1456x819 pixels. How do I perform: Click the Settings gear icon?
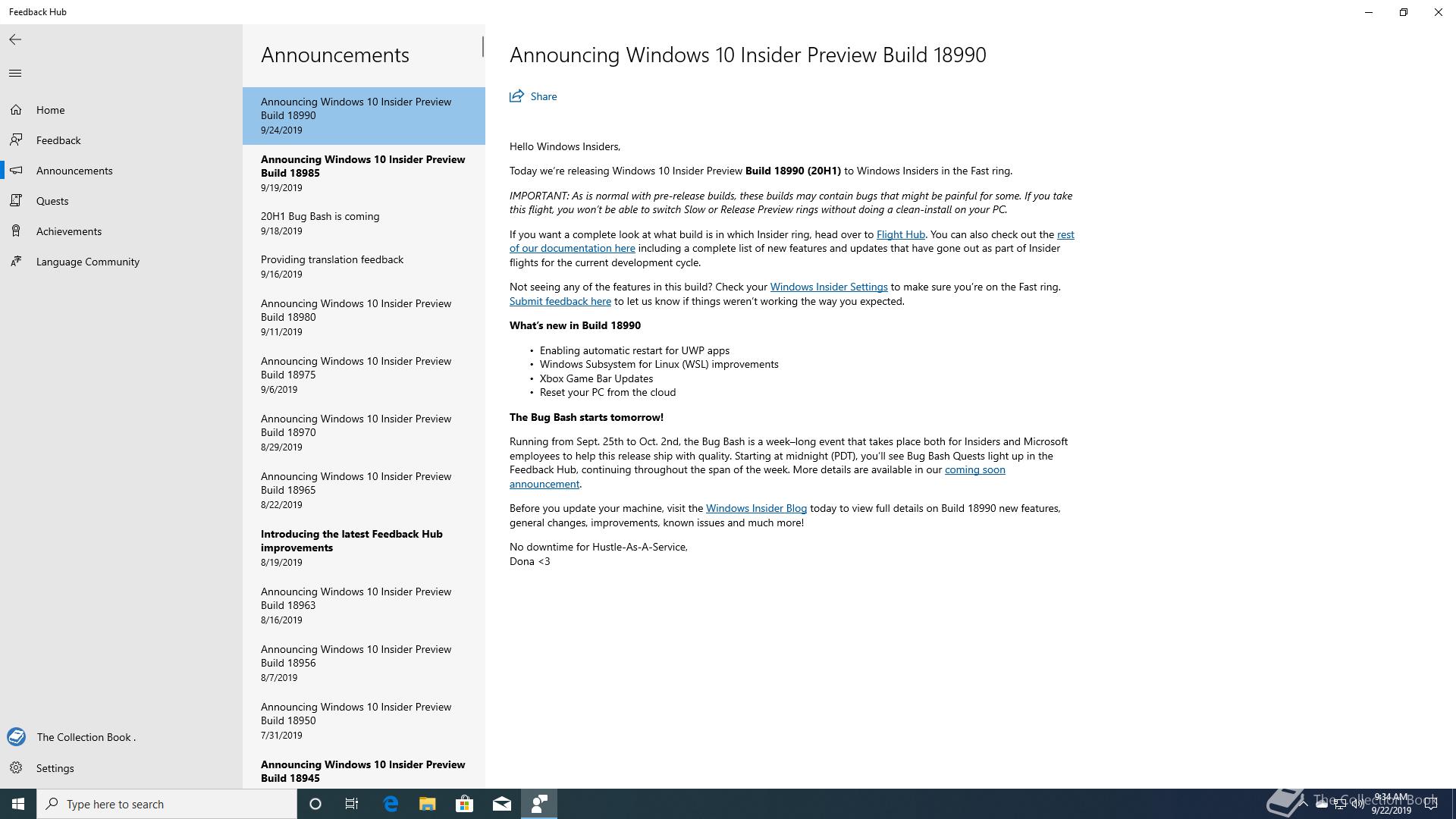[x=16, y=768]
